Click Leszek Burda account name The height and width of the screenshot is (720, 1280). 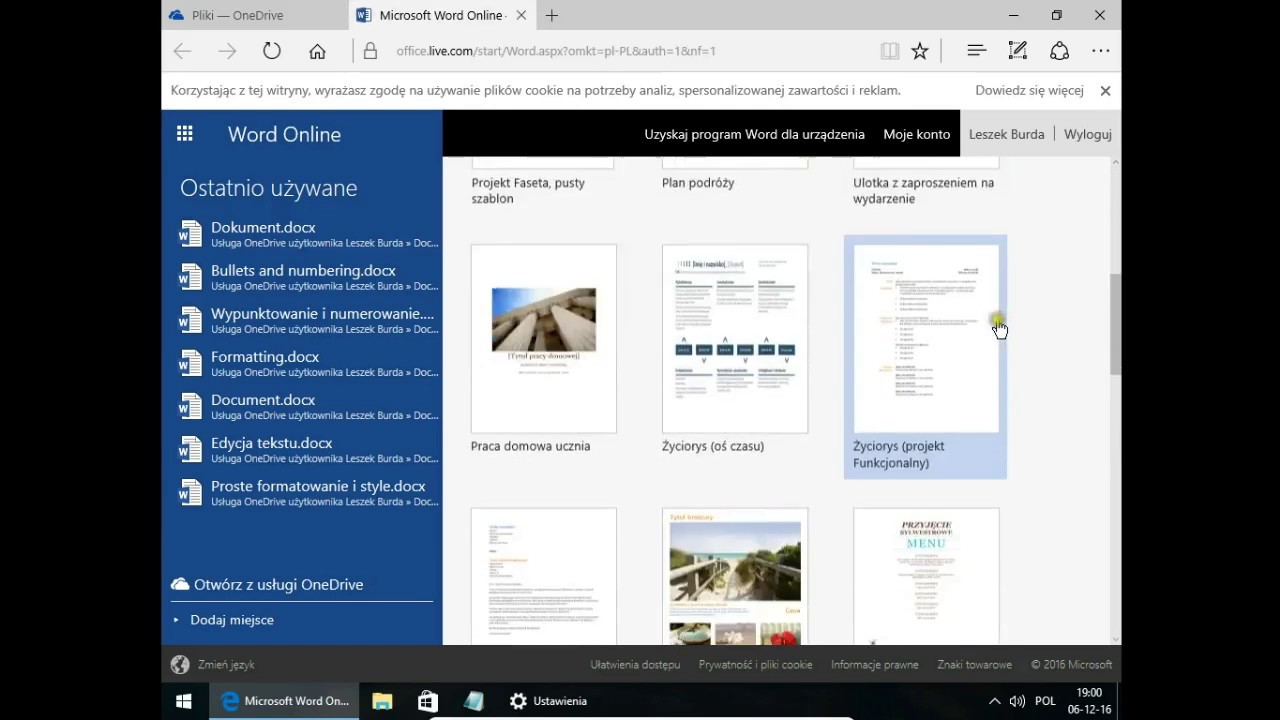(1006, 134)
